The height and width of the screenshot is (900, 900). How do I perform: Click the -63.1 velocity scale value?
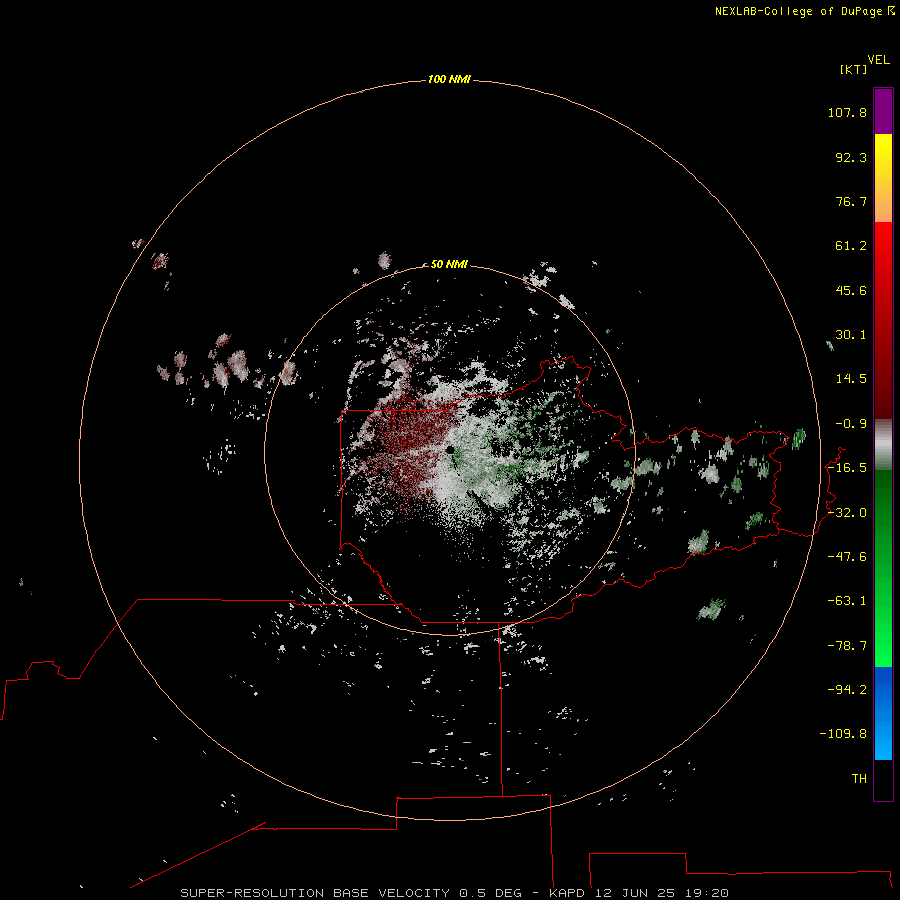point(847,601)
